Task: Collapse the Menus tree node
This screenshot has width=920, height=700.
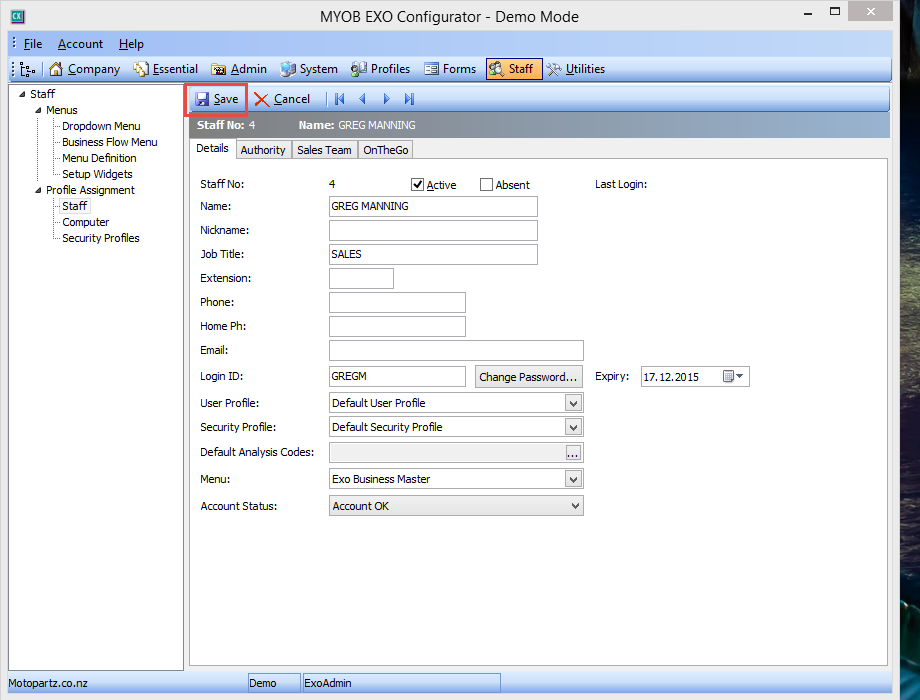Action: [x=38, y=110]
